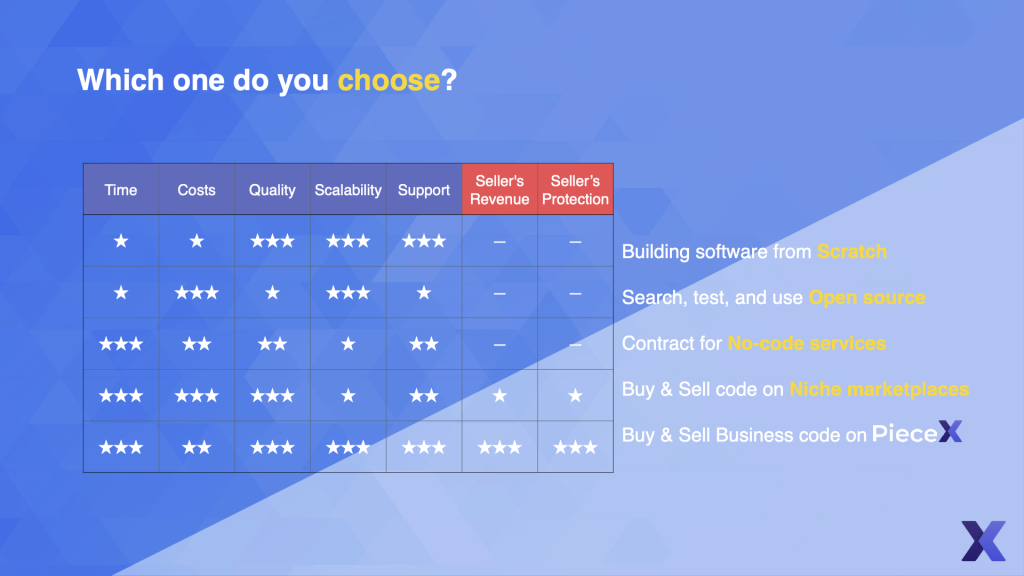1024x576 pixels.
Task: Select the Scalability column header
Action: coord(348,190)
